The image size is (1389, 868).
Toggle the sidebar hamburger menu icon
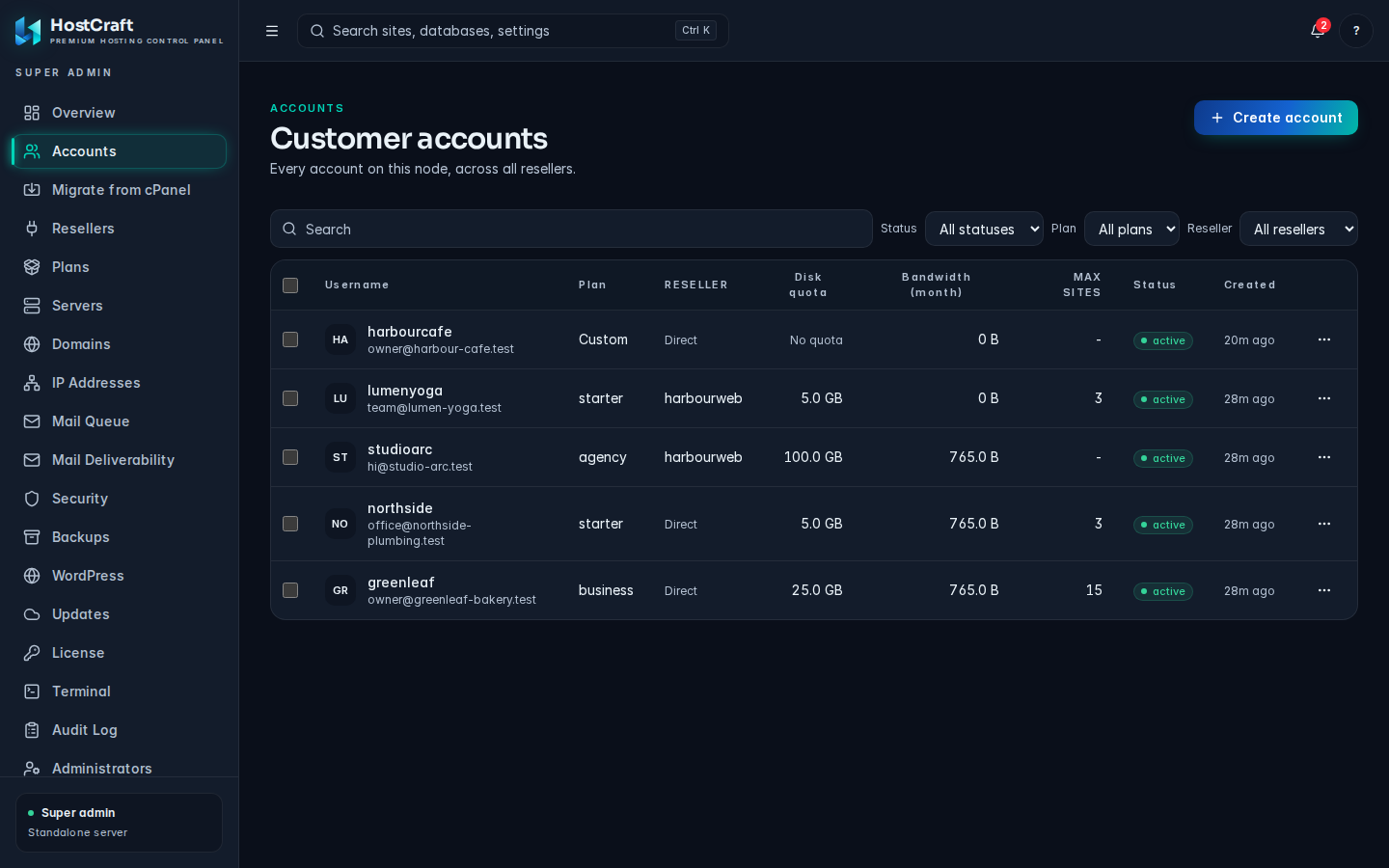tap(272, 31)
